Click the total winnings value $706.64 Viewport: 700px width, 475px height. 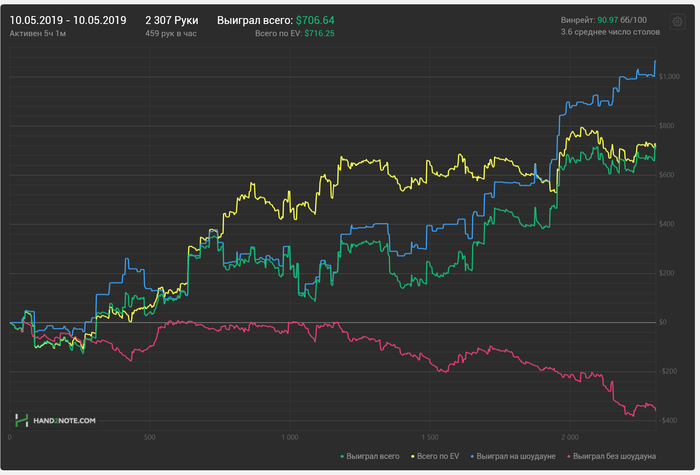coord(315,21)
